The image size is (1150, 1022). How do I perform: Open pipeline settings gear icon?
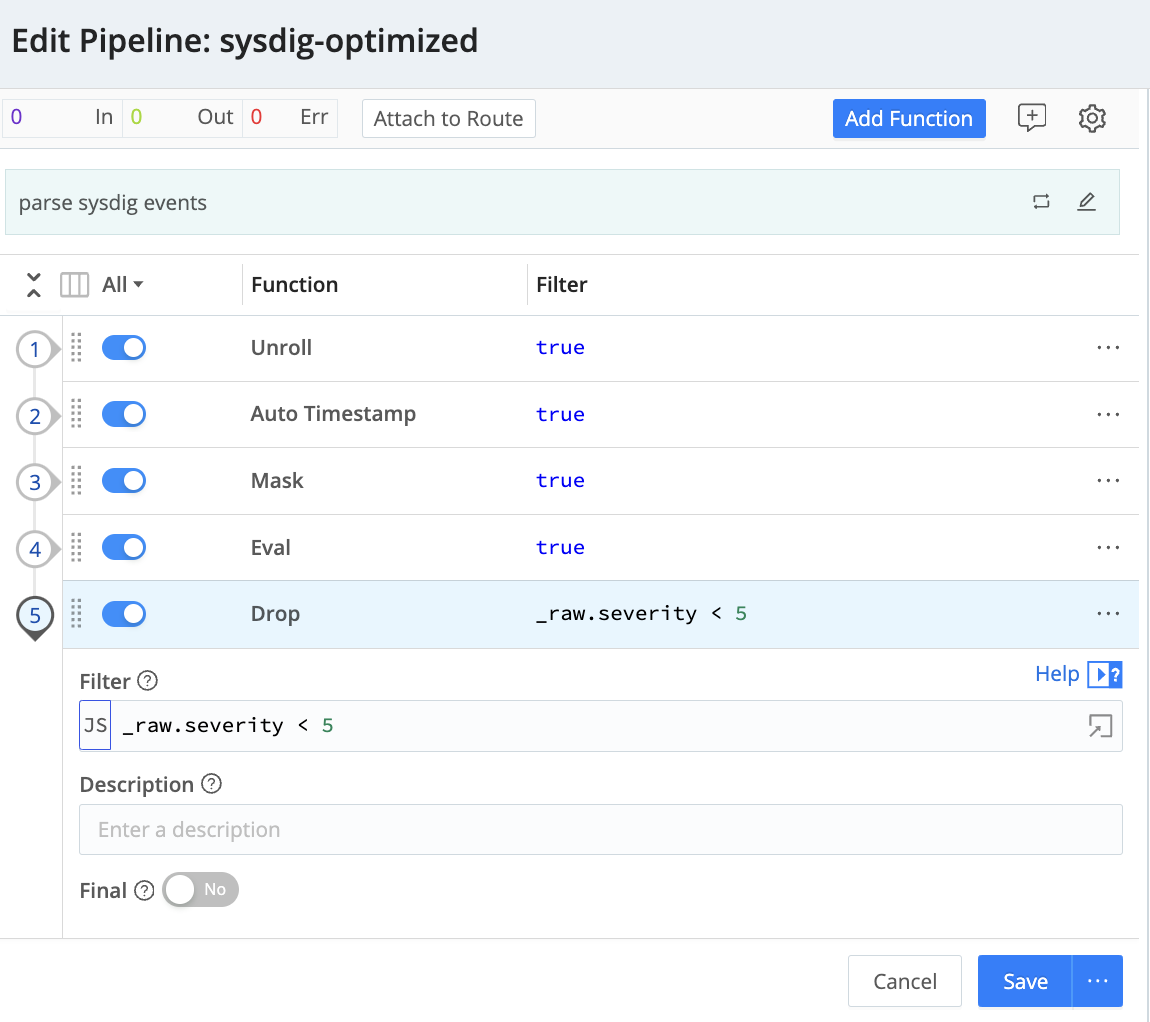point(1091,118)
